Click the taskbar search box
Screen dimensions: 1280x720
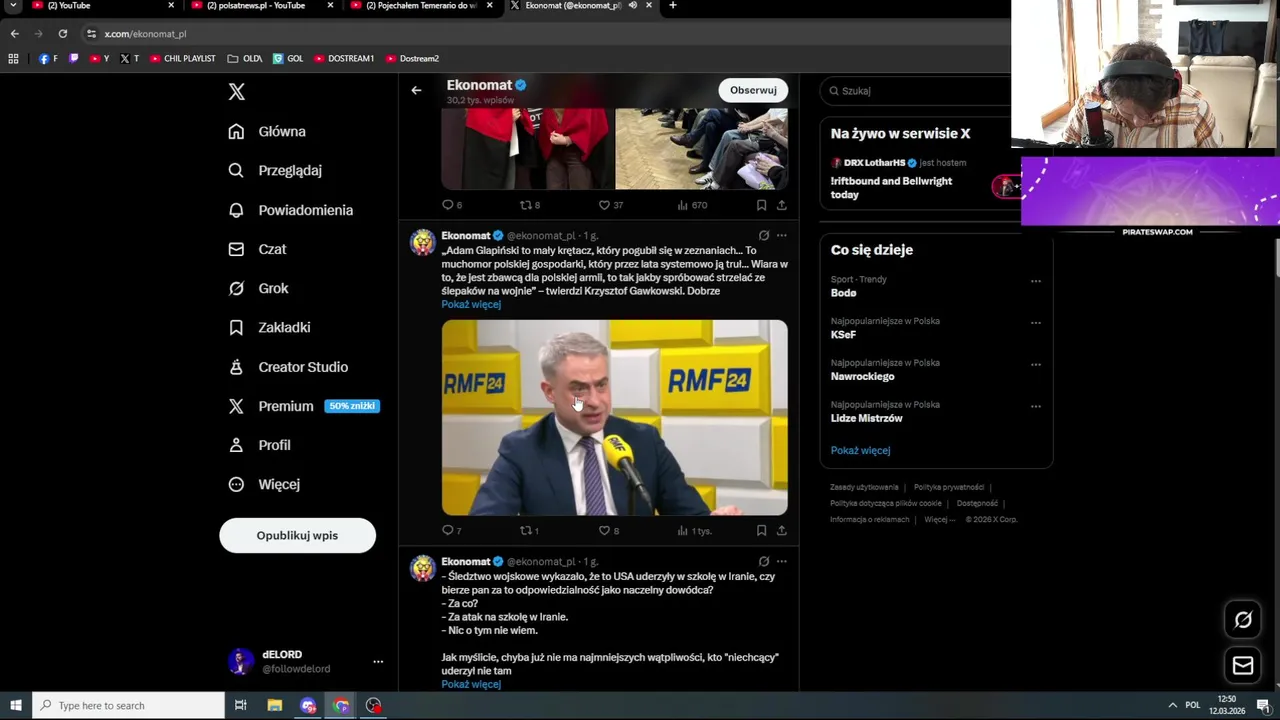[128, 705]
